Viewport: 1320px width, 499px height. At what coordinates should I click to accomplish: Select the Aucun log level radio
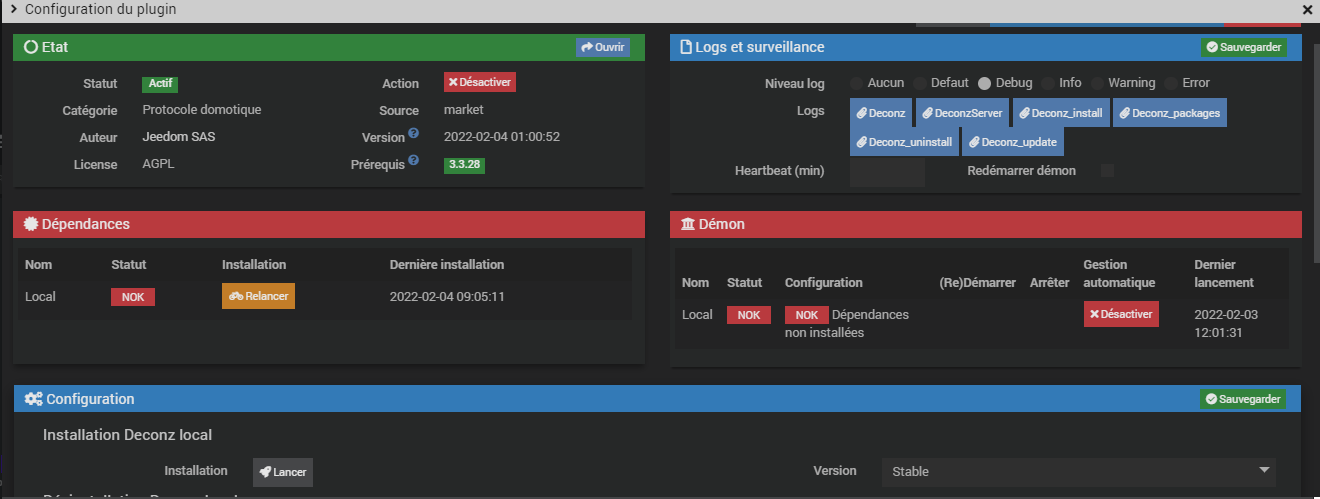pos(857,83)
